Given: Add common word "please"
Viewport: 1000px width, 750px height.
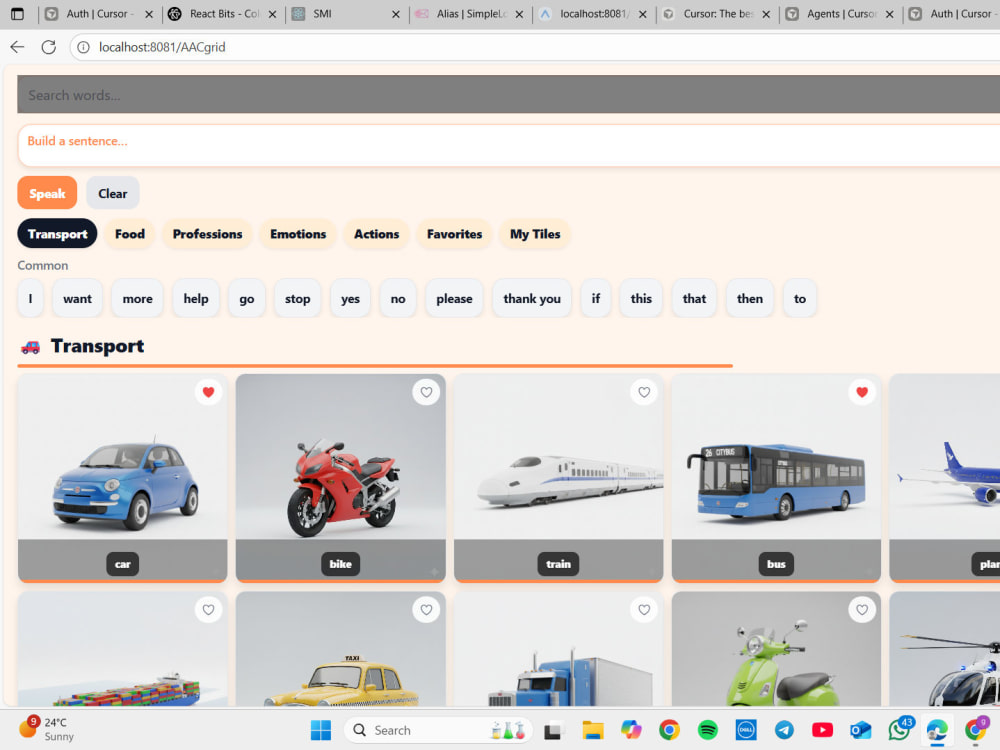Looking at the screenshot, I should 454,298.
